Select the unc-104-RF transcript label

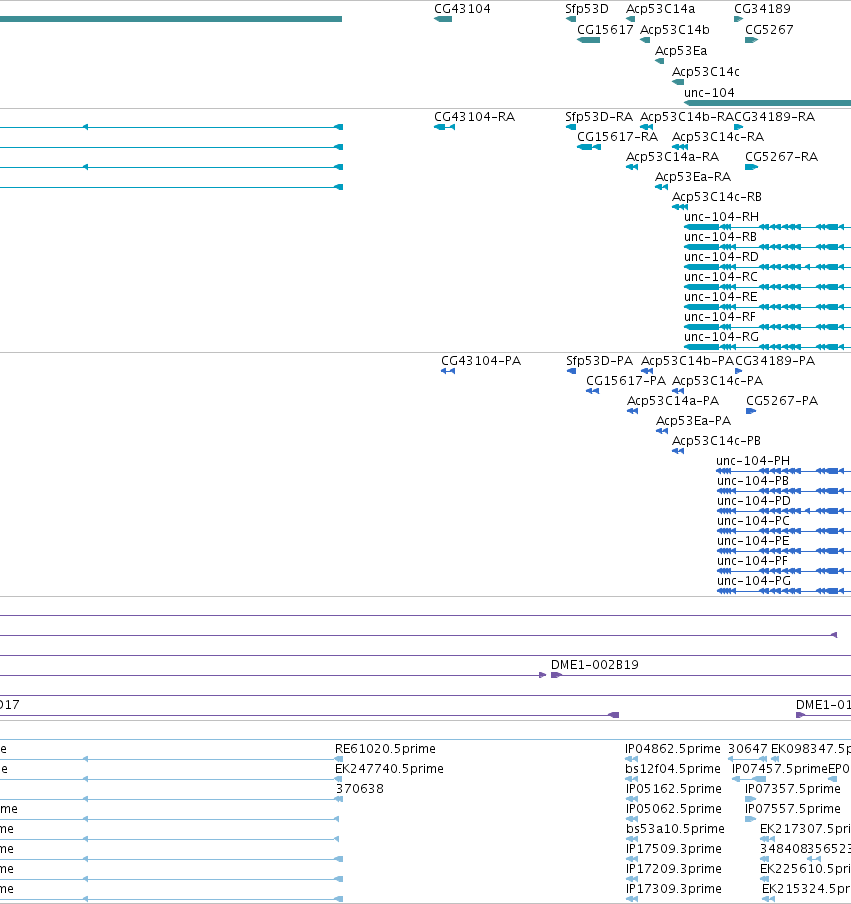tap(720, 317)
